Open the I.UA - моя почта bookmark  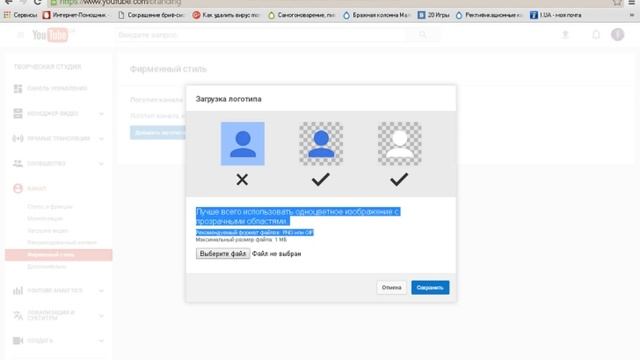(x=556, y=15)
